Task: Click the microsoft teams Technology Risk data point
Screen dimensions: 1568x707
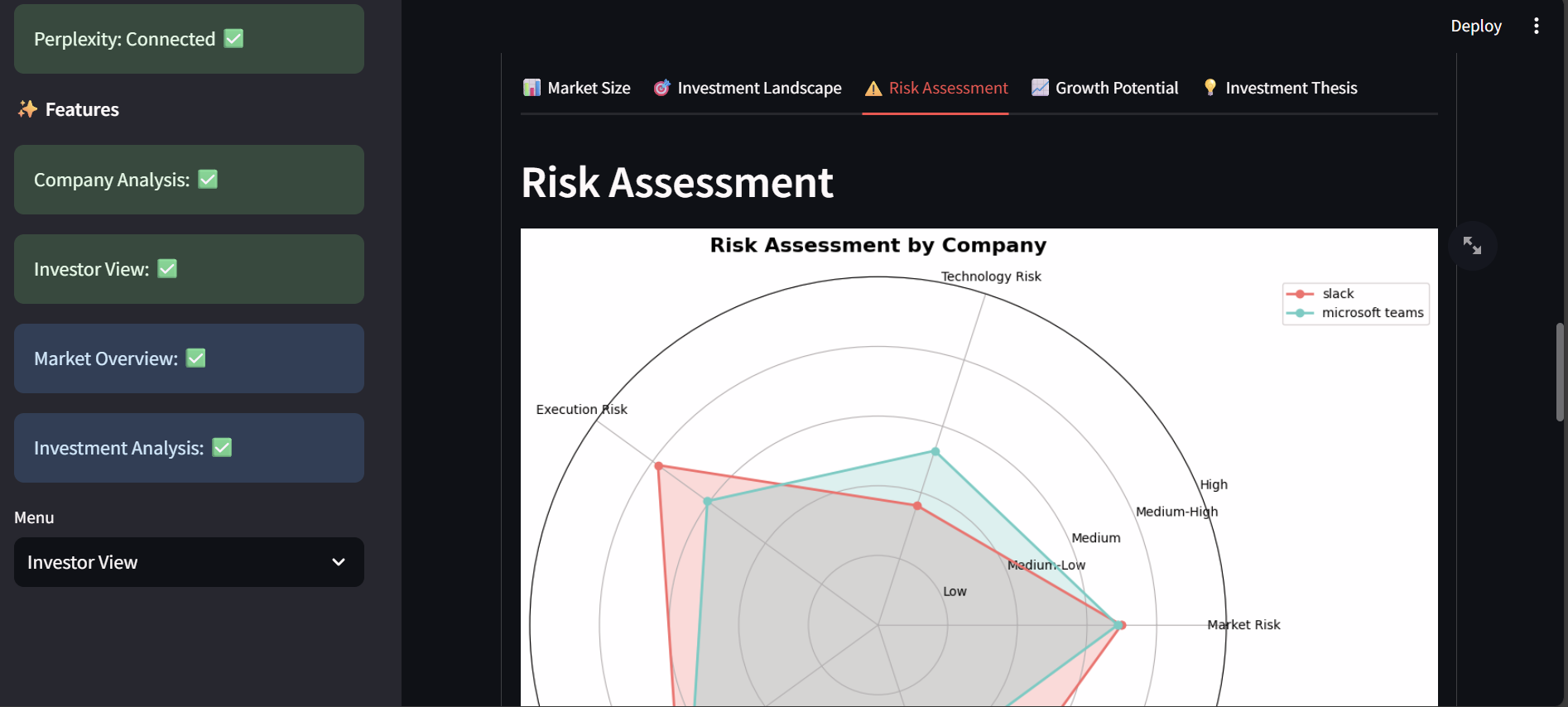Action: 936,451
